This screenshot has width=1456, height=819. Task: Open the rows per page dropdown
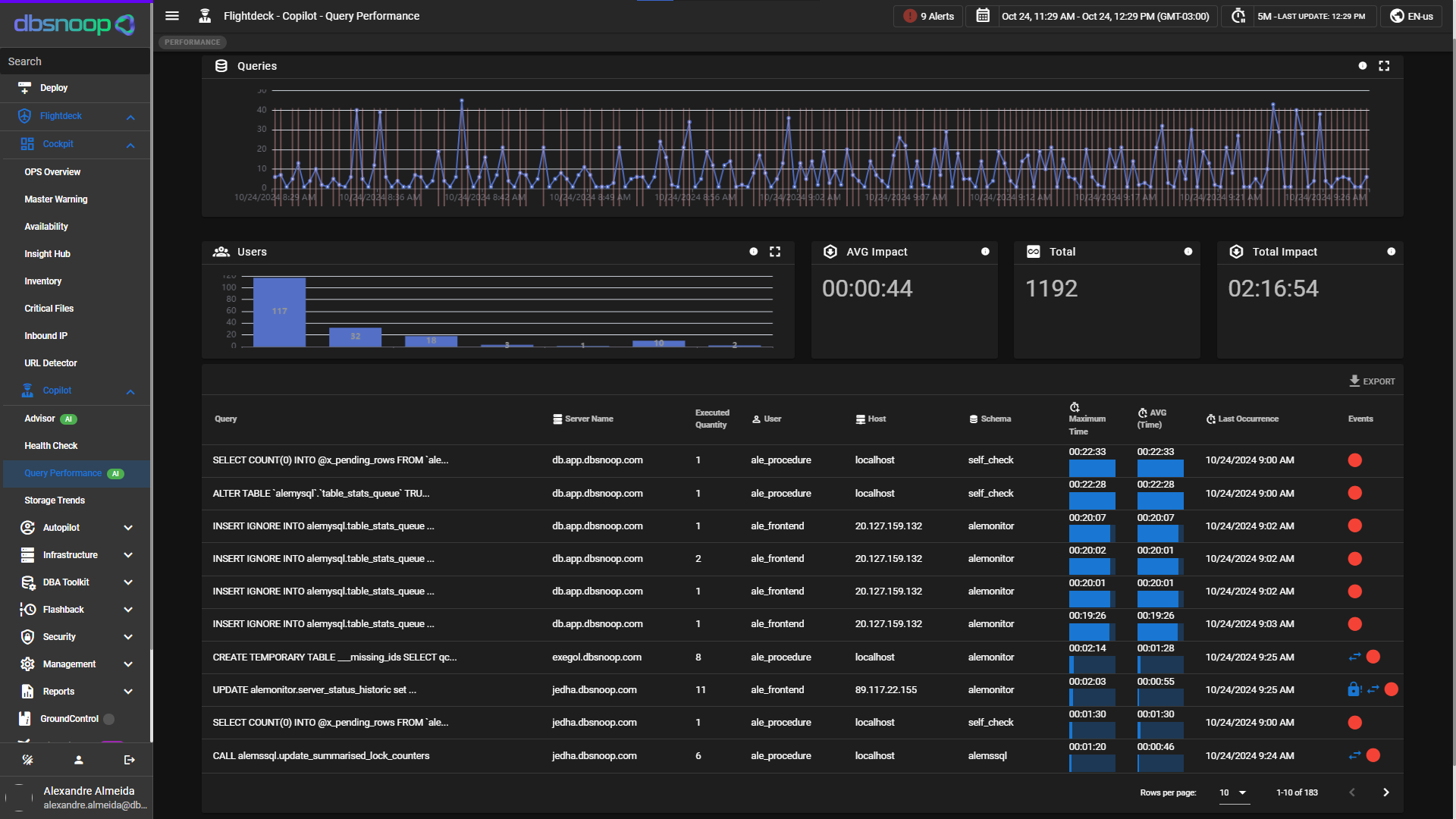(x=1233, y=792)
